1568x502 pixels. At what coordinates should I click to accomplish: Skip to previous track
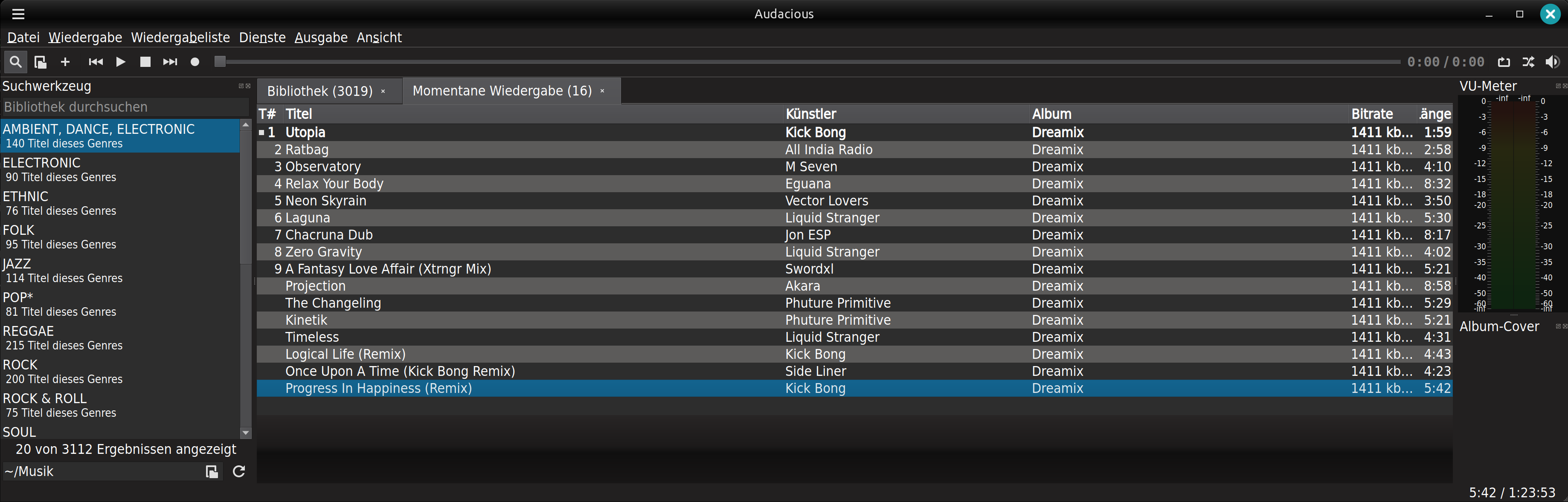tap(96, 62)
